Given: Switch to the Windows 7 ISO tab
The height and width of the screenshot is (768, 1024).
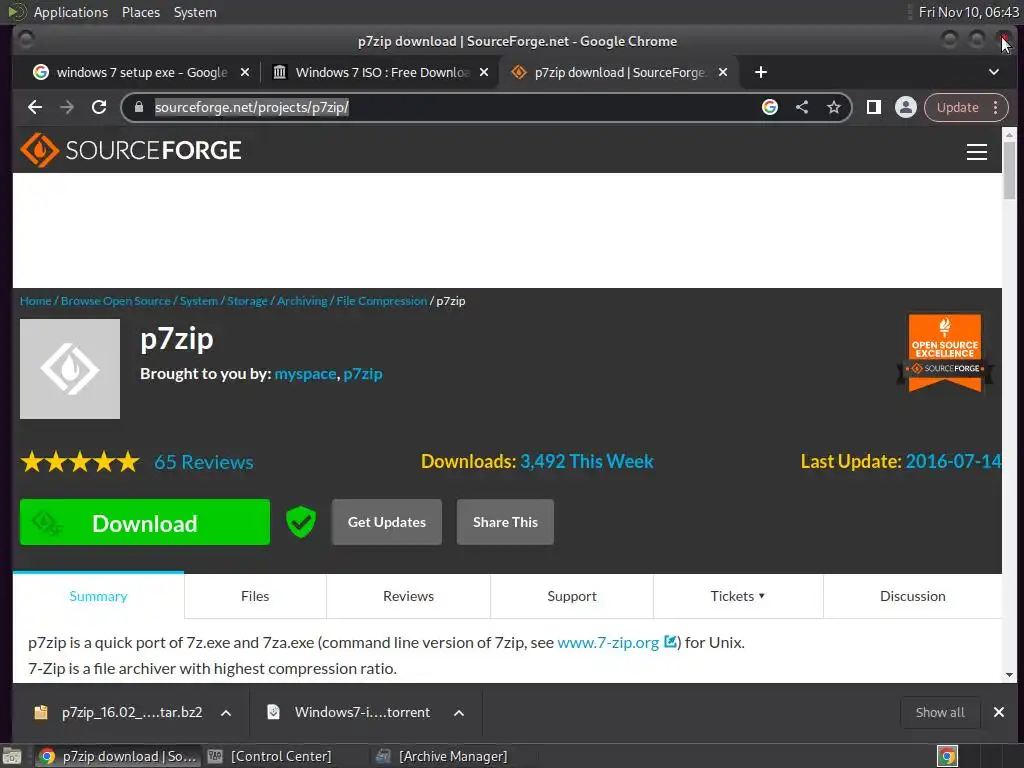Looking at the screenshot, I should pos(383,72).
